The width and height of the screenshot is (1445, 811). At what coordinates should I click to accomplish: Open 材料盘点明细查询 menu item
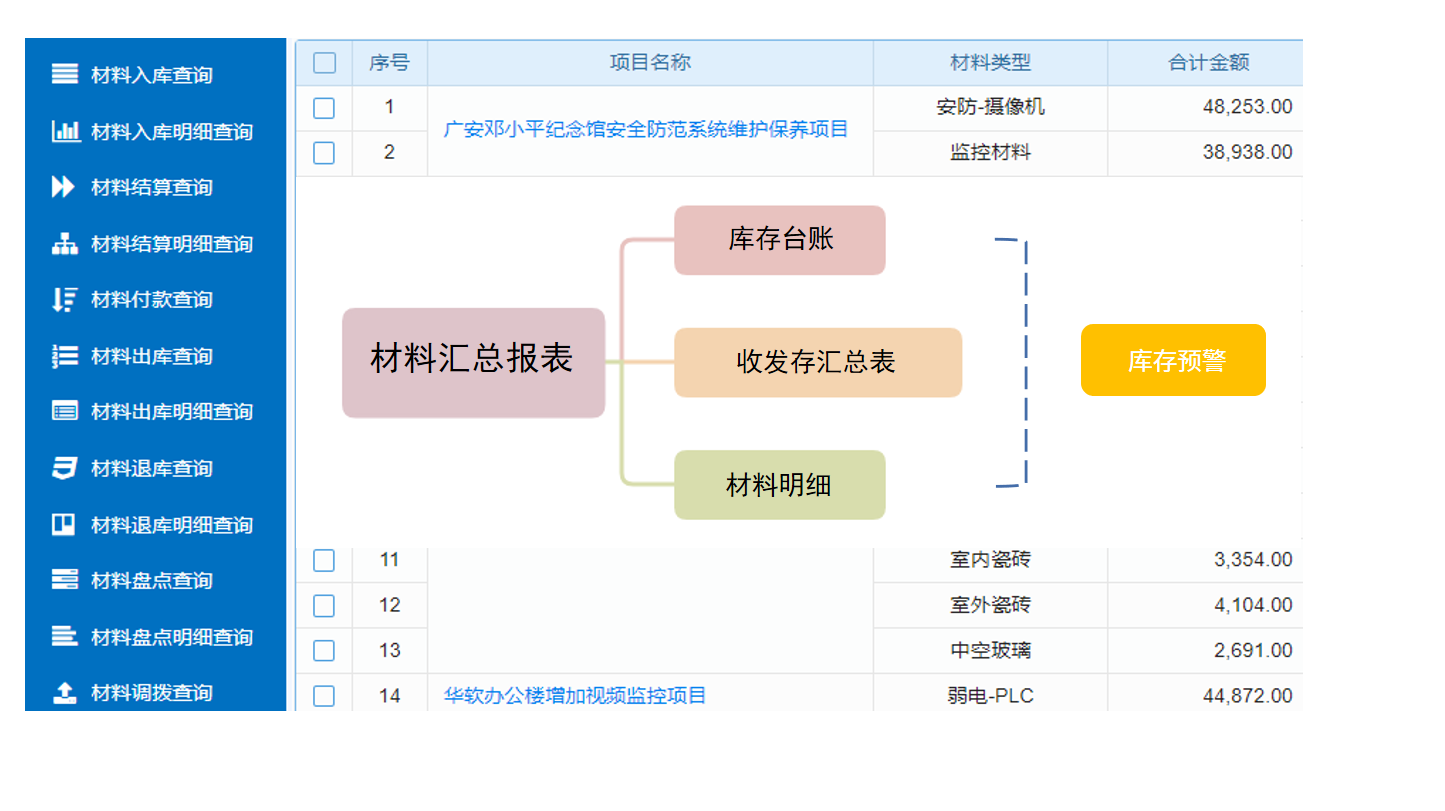(x=171, y=637)
